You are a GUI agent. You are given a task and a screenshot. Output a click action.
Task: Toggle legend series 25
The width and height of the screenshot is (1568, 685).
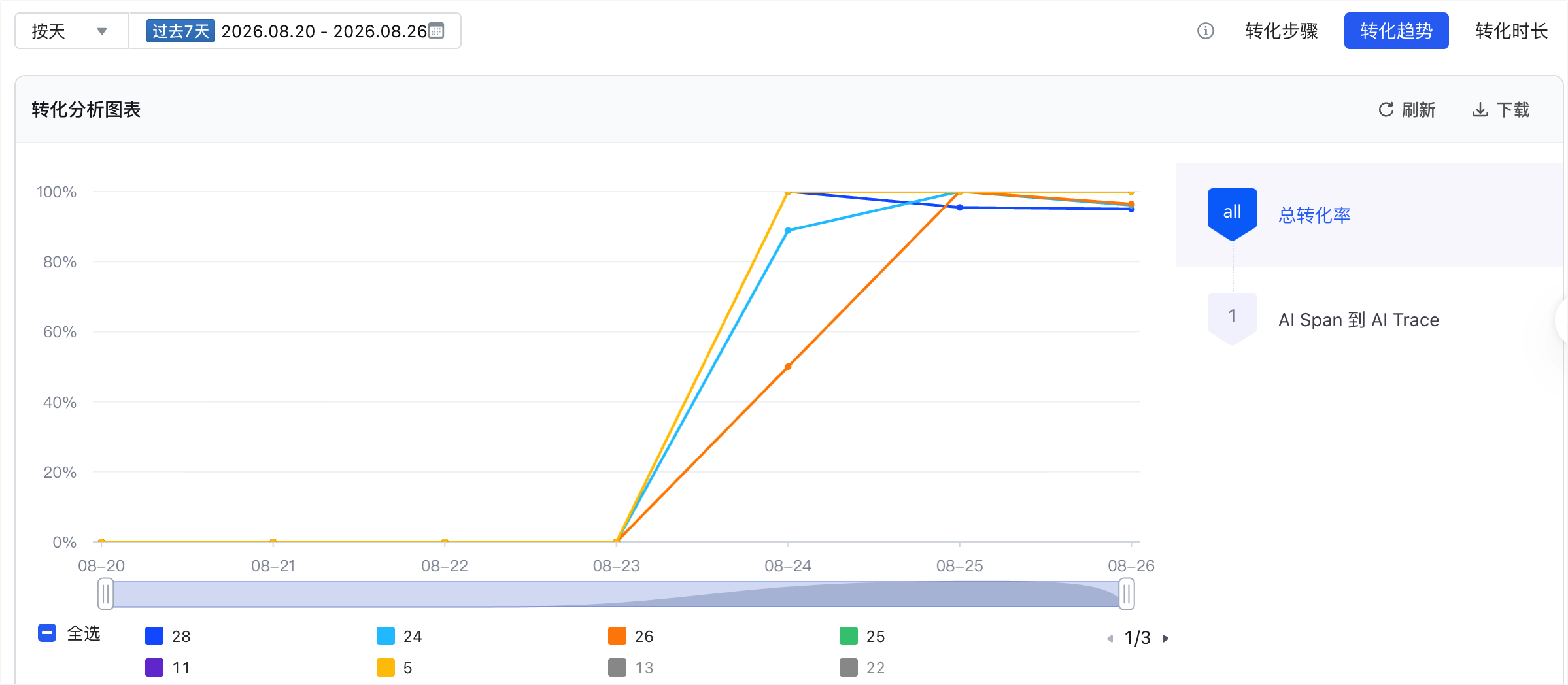[x=862, y=636]
